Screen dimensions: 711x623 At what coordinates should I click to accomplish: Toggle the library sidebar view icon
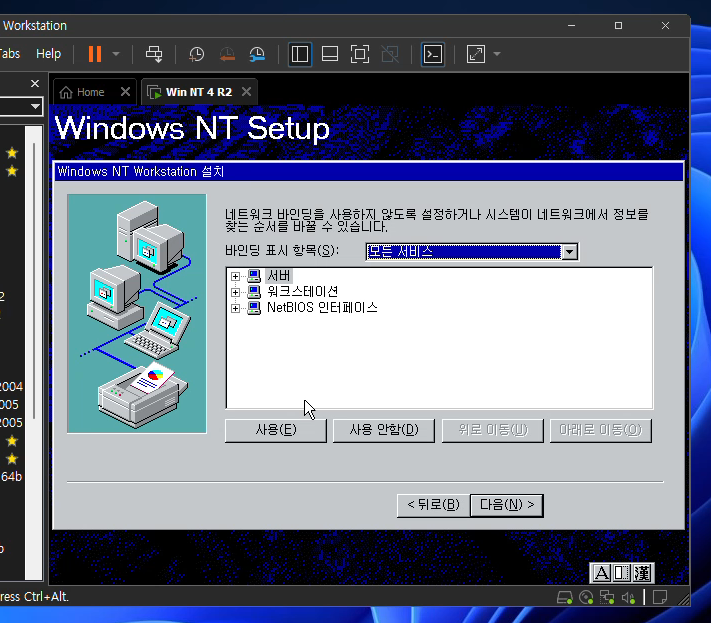click(300, 54)
